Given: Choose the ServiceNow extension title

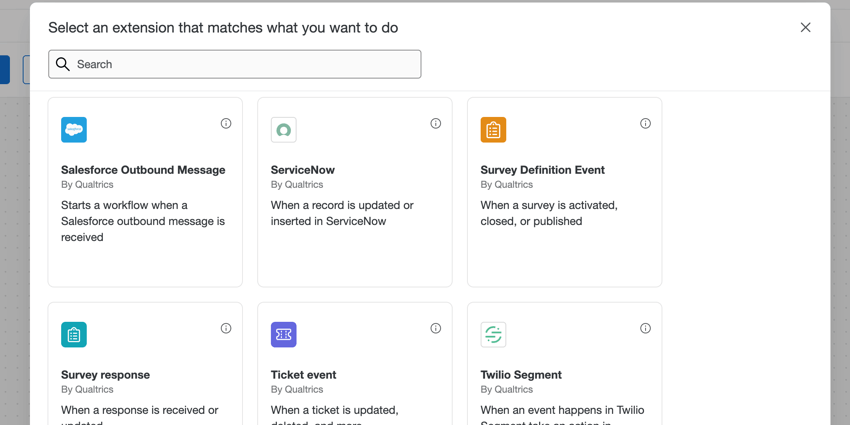Looking at the screenshot, I should click(x=304, y=170).
